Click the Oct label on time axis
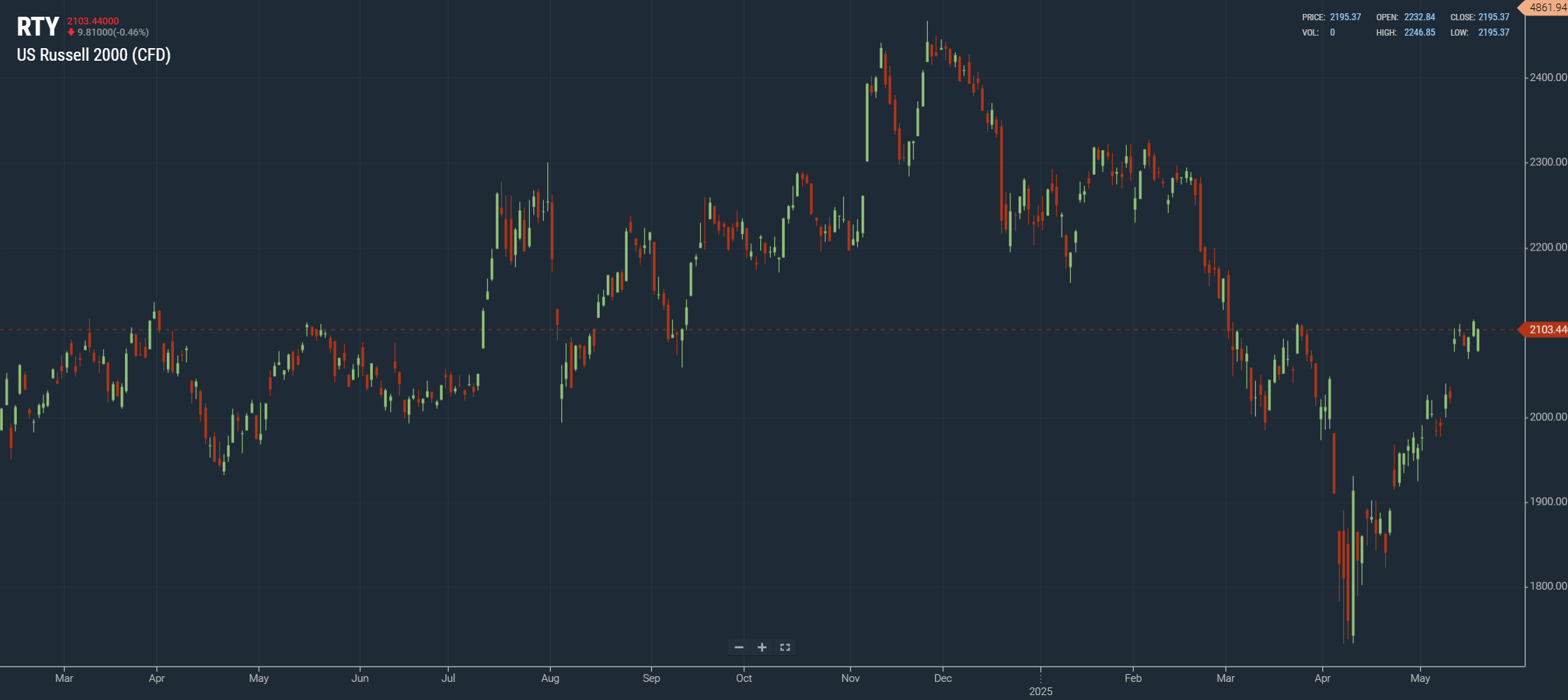Viewport: 1568px width, 700px height. [x=744, y=678]
